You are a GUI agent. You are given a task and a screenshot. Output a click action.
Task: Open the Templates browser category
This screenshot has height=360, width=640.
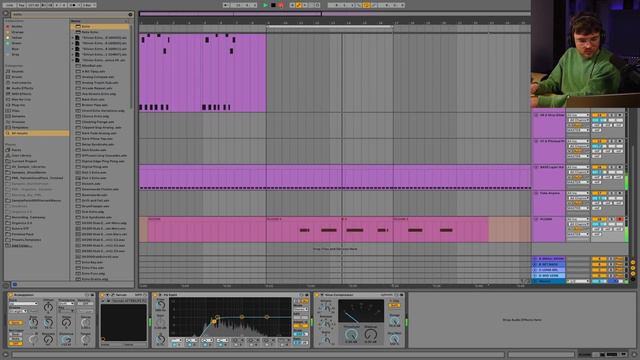20,127
